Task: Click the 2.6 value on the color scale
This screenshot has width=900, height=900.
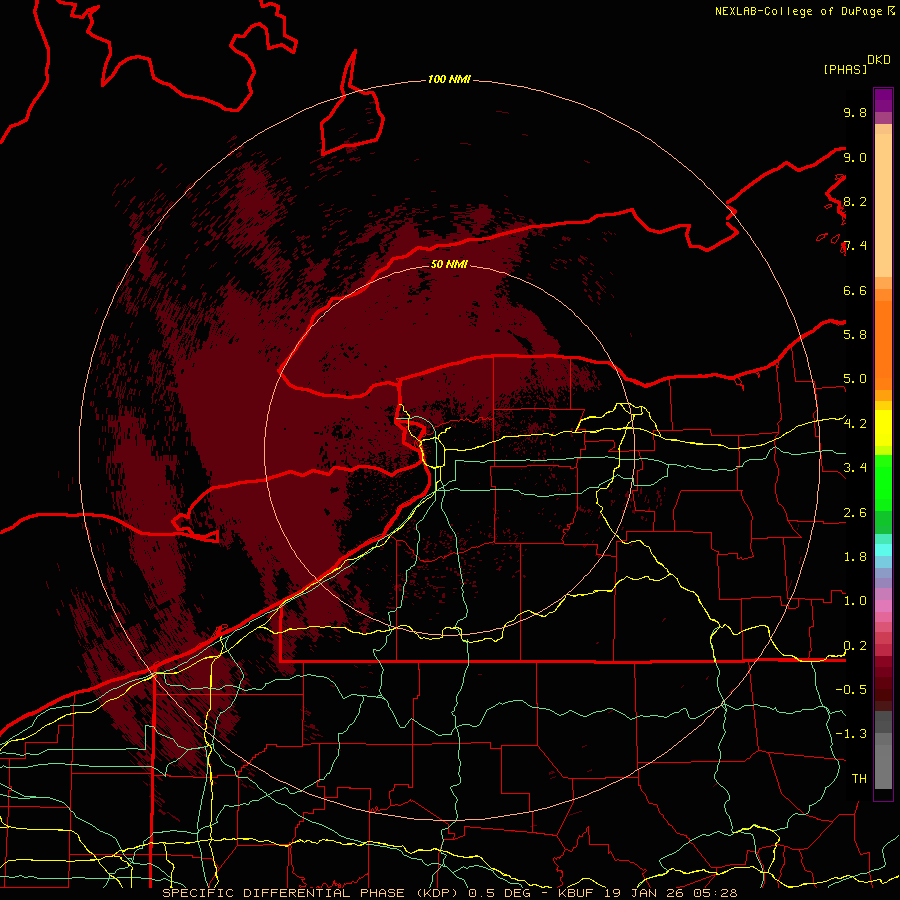Action: click(x=855, y=513)
